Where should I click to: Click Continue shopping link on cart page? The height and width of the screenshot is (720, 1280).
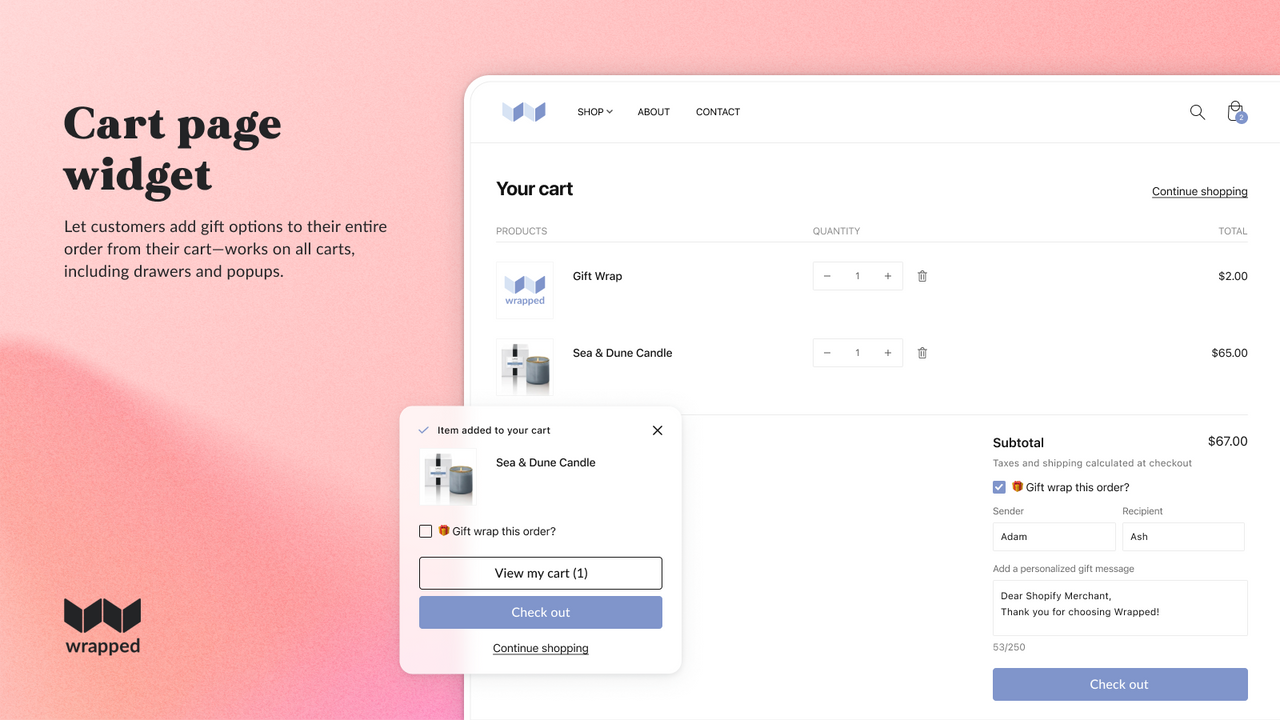click(x=1200, y=191)
